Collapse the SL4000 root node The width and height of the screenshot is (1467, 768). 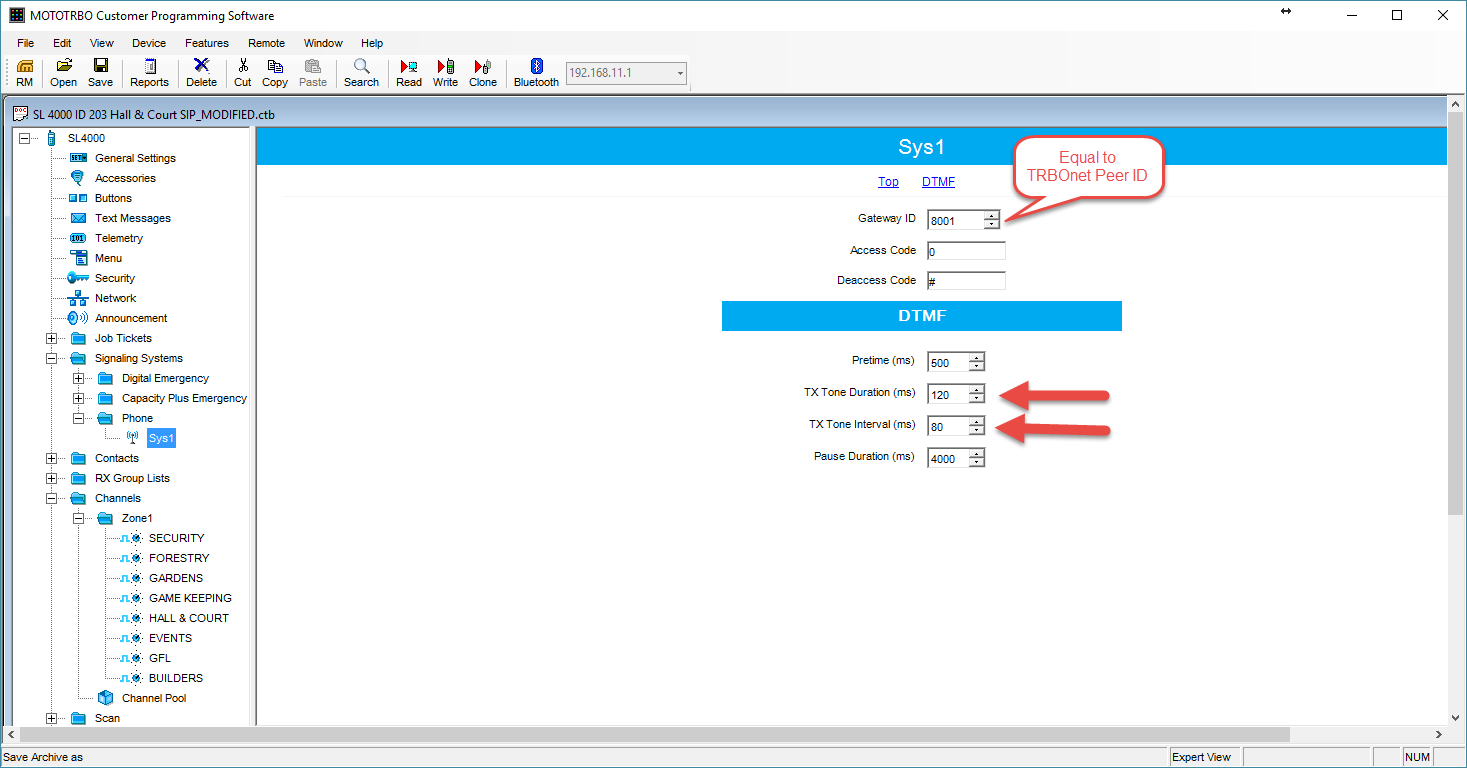(x=25, y=138)
